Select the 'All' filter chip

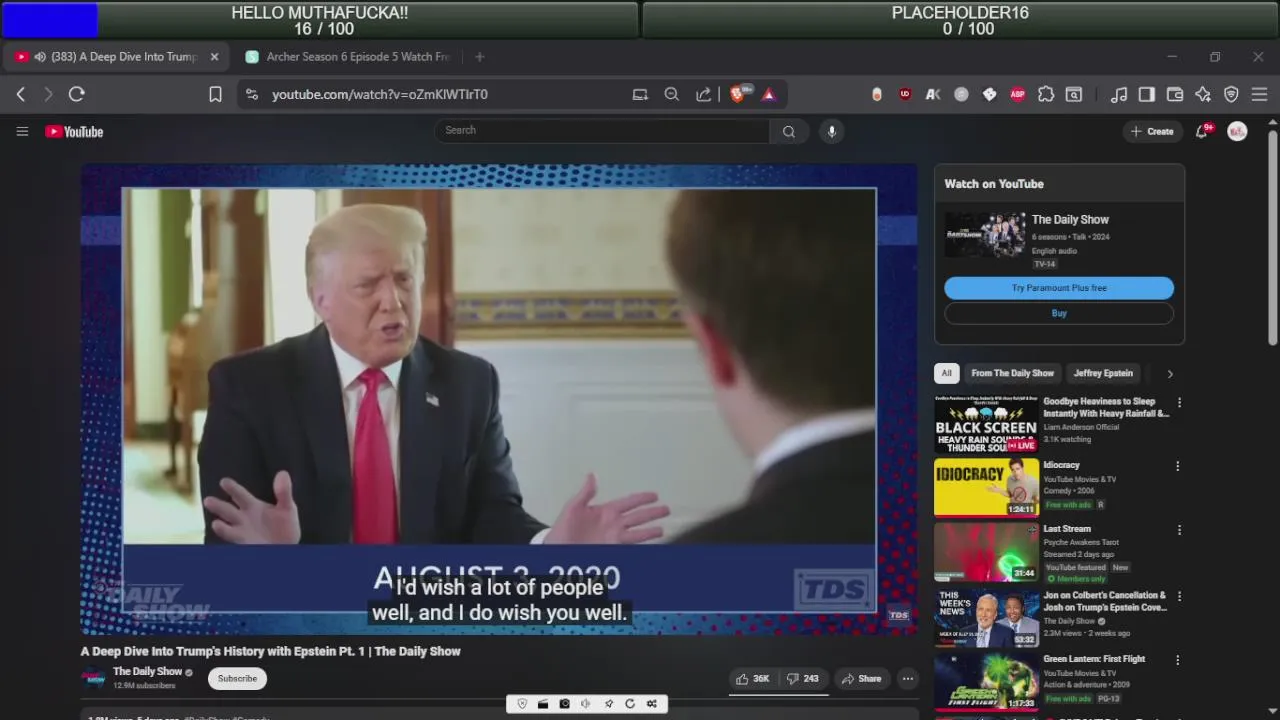click(x=946, y=373)
